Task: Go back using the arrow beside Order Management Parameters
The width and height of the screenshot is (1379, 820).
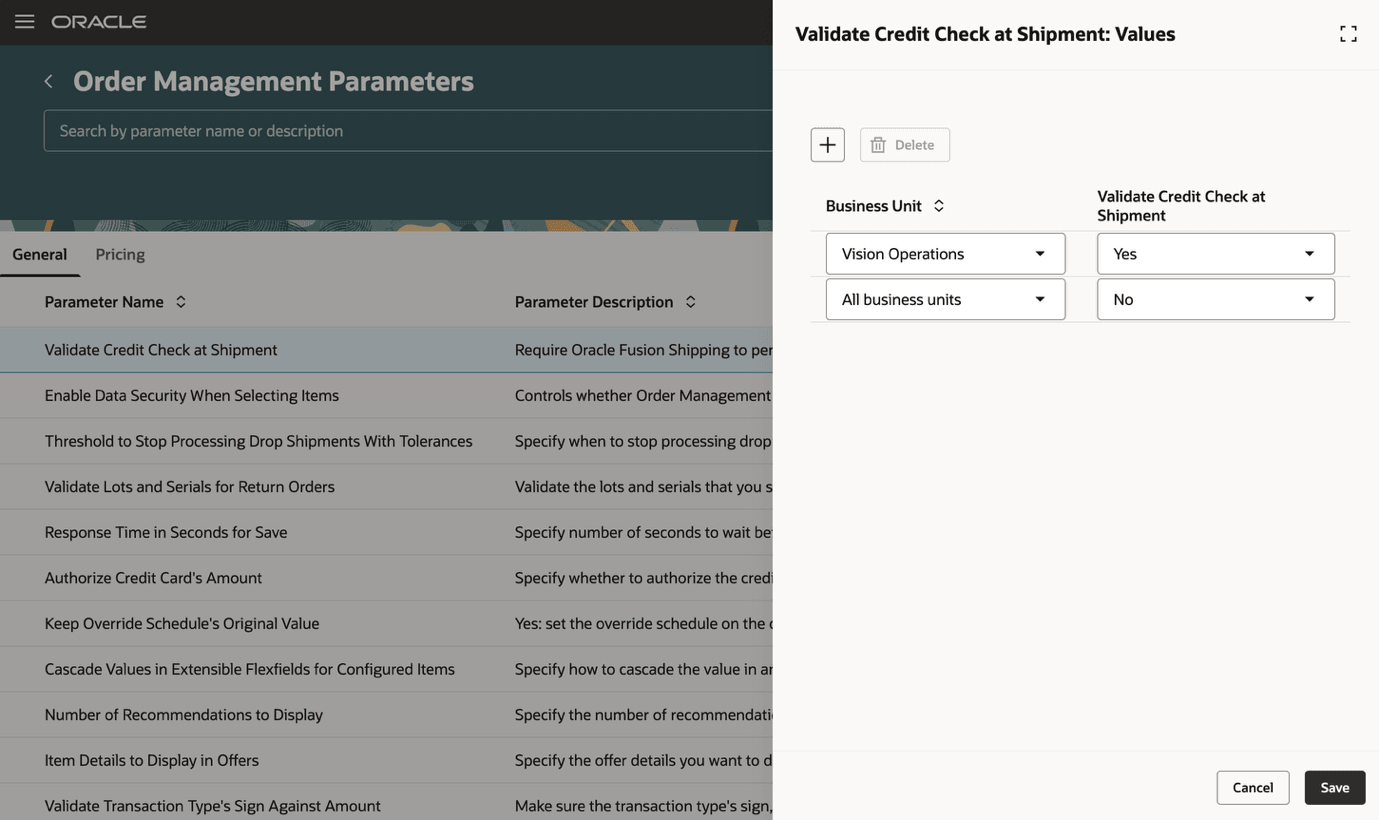Action: (x=48, y=81)
